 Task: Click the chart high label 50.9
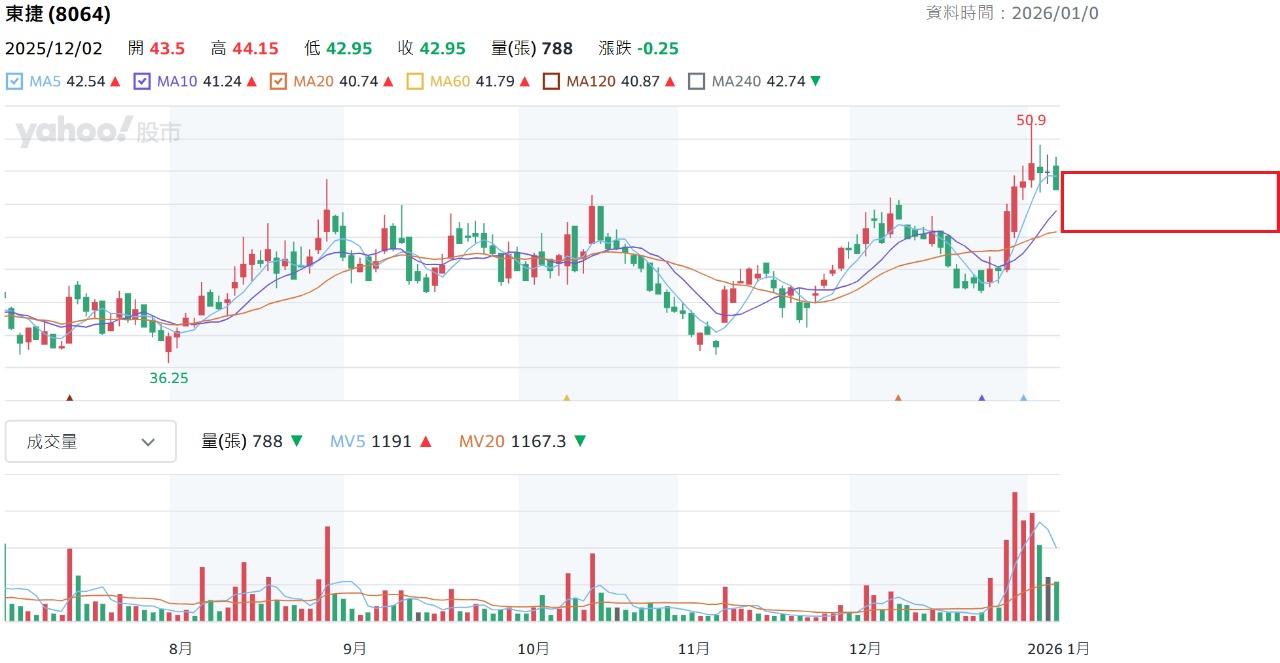[1031, 120]
